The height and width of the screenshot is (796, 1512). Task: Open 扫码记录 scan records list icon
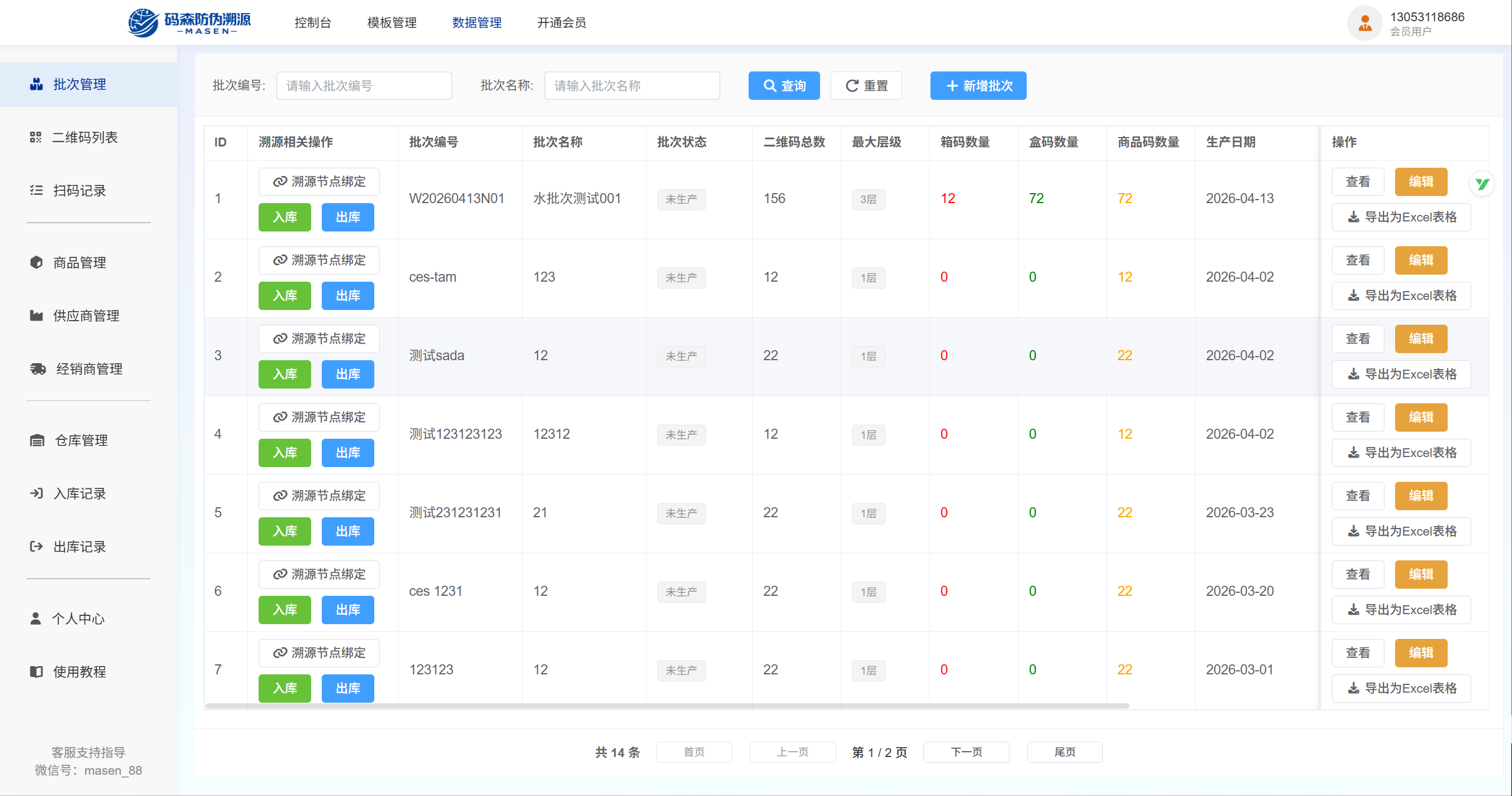click(36, 190)
